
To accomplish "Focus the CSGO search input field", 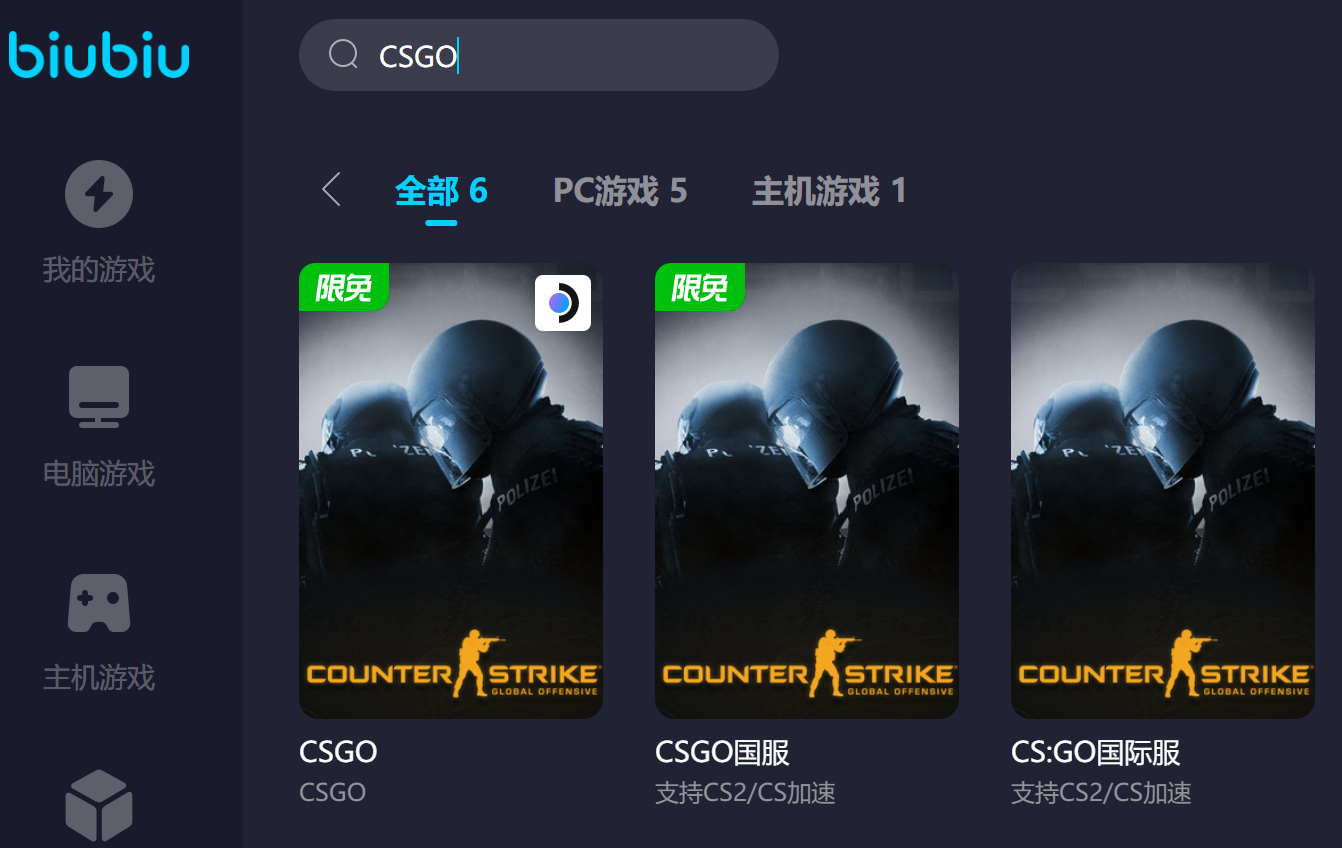I will [539, 55].
